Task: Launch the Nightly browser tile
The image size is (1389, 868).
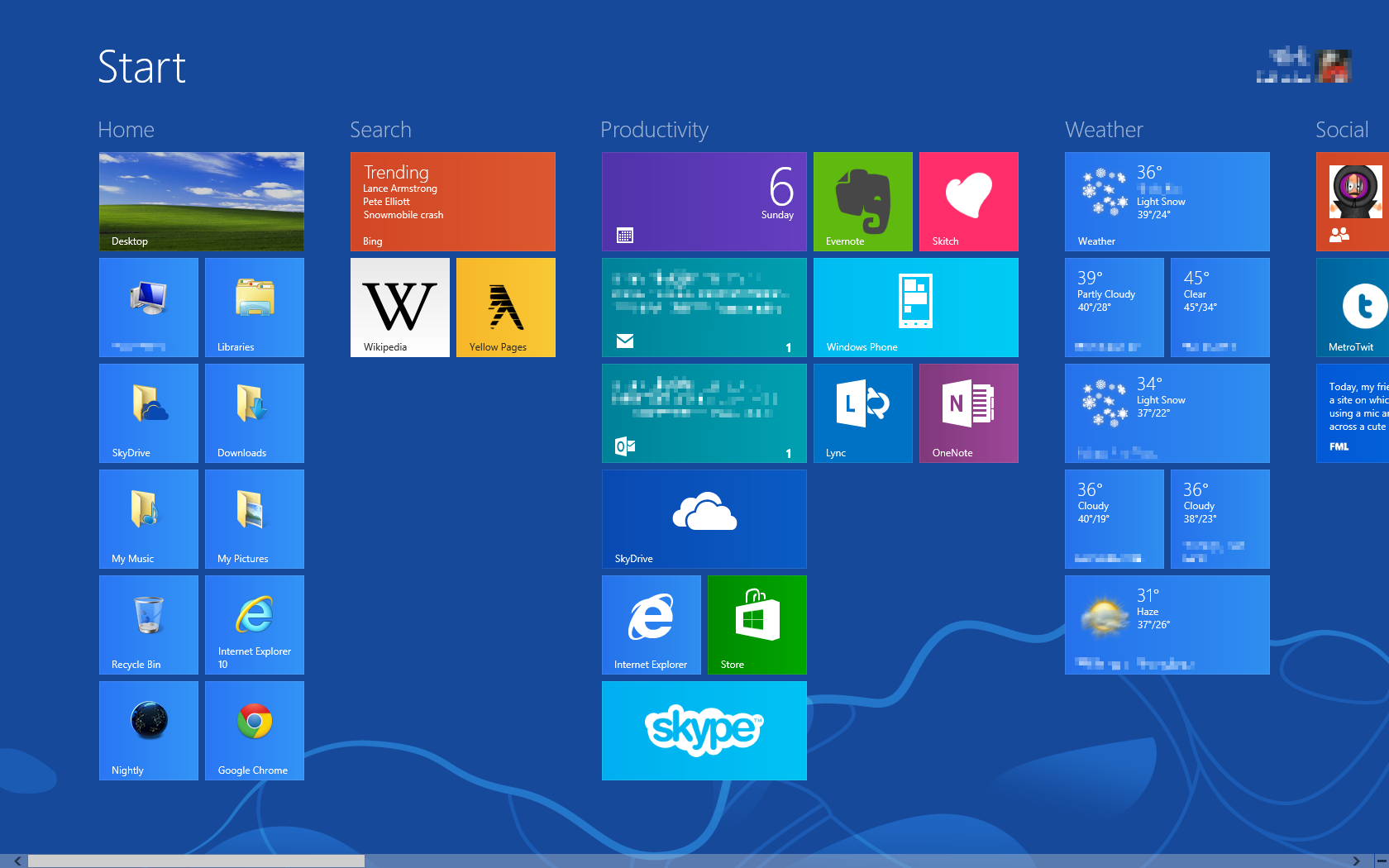Action: 149,731
